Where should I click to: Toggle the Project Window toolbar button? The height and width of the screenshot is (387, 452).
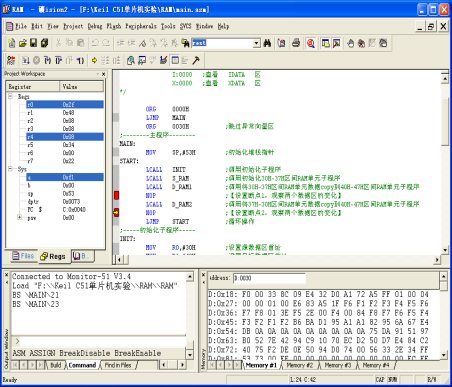click(x=325, y=43)
